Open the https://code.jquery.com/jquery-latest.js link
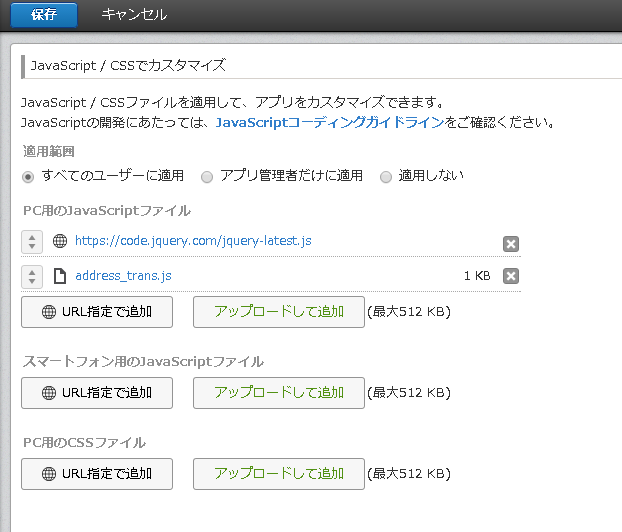Viewport: 622px width, 532px height. [193, 241]
